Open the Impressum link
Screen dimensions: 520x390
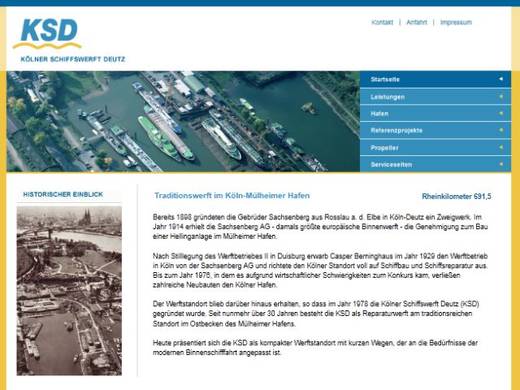[456, 22]
